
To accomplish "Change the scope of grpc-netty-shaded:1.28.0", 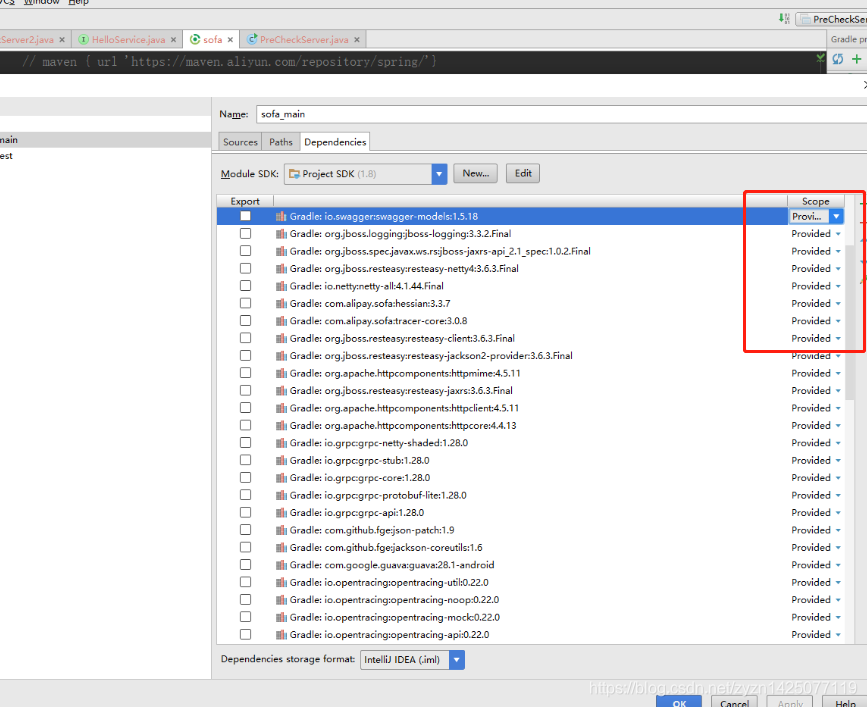I will (x=816, y=443).
